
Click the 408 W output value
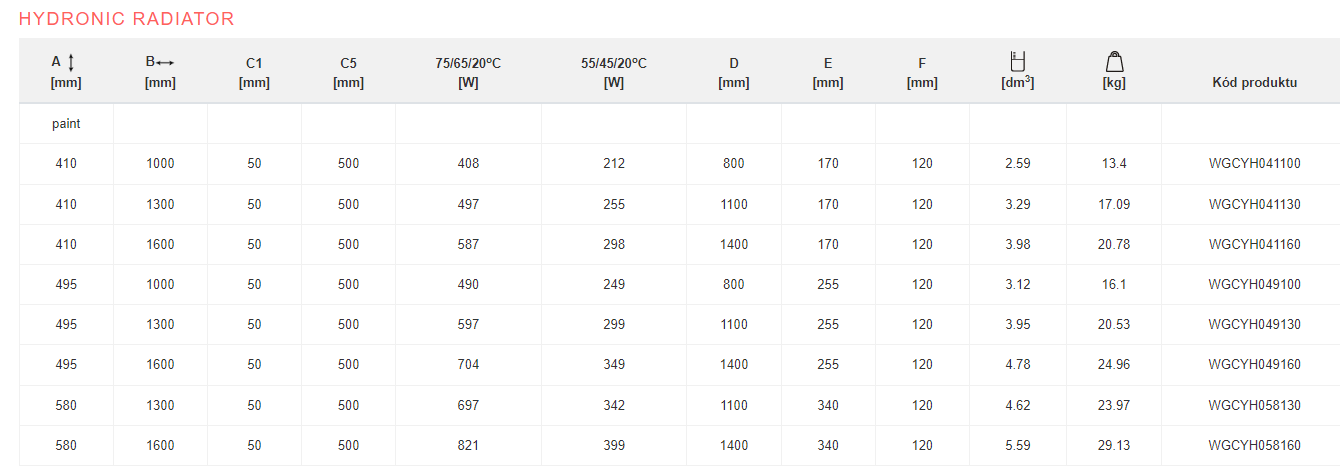[468, 164]
